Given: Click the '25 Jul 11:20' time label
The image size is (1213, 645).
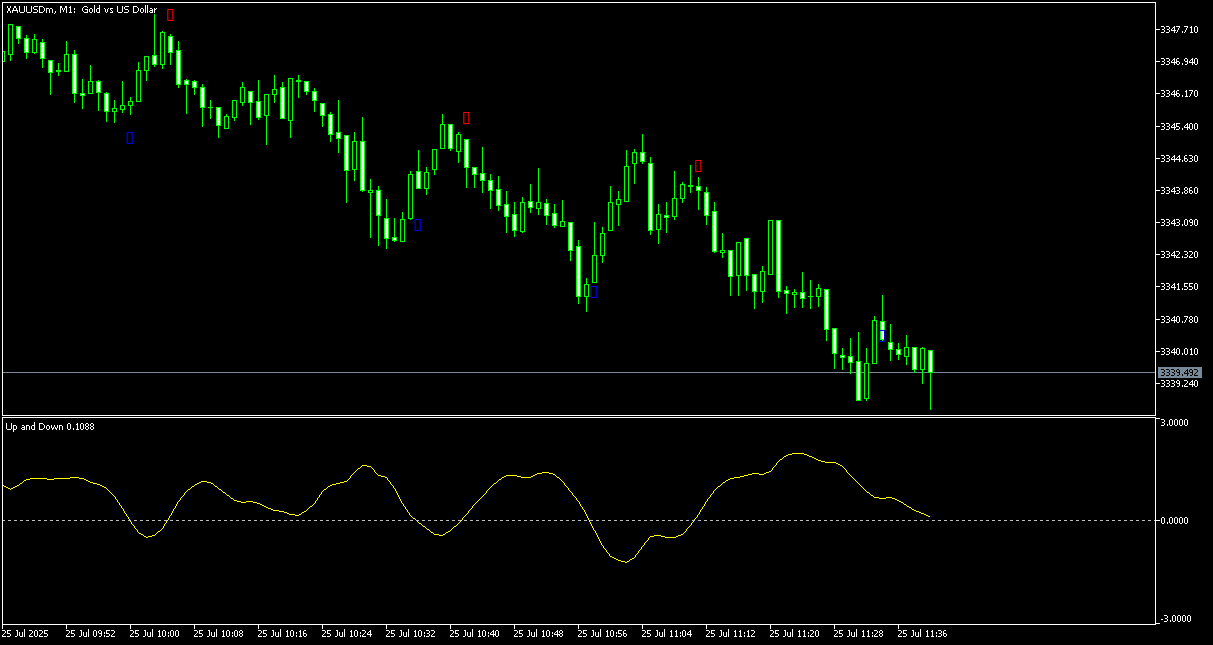Looking at the screenshot, I should pyautogui.click(x=795, y=634).
